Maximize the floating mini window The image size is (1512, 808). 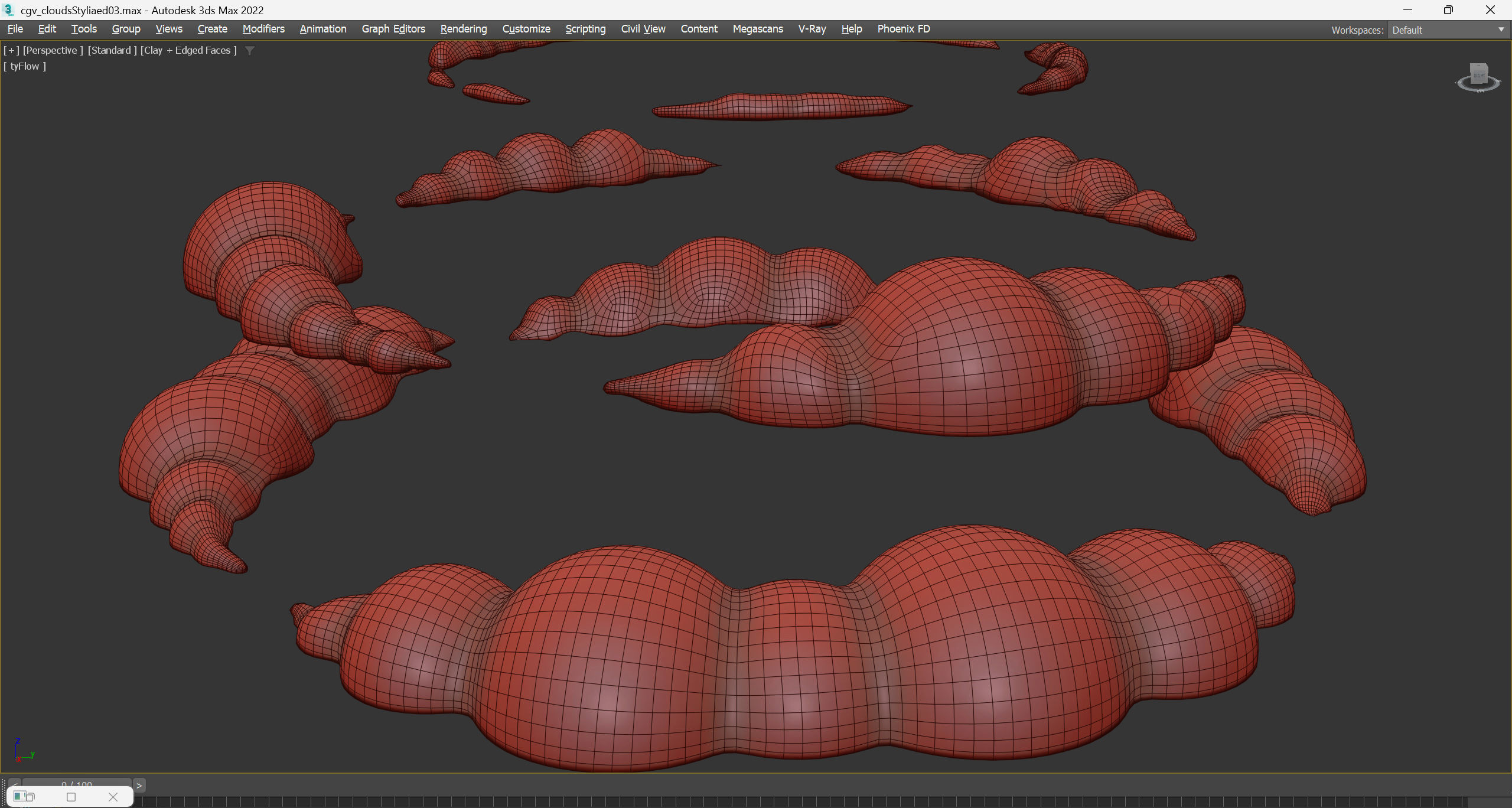[71, 797]
